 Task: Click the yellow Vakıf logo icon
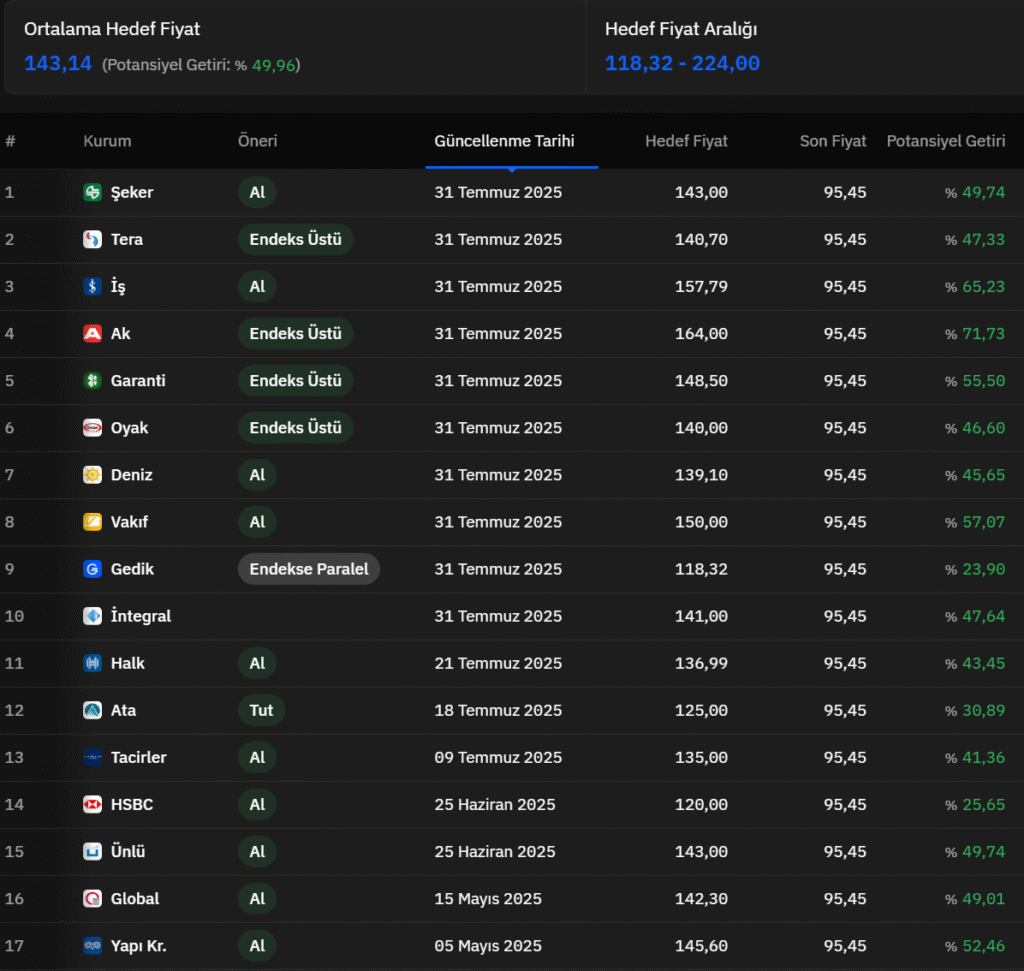tap(93, 522)
